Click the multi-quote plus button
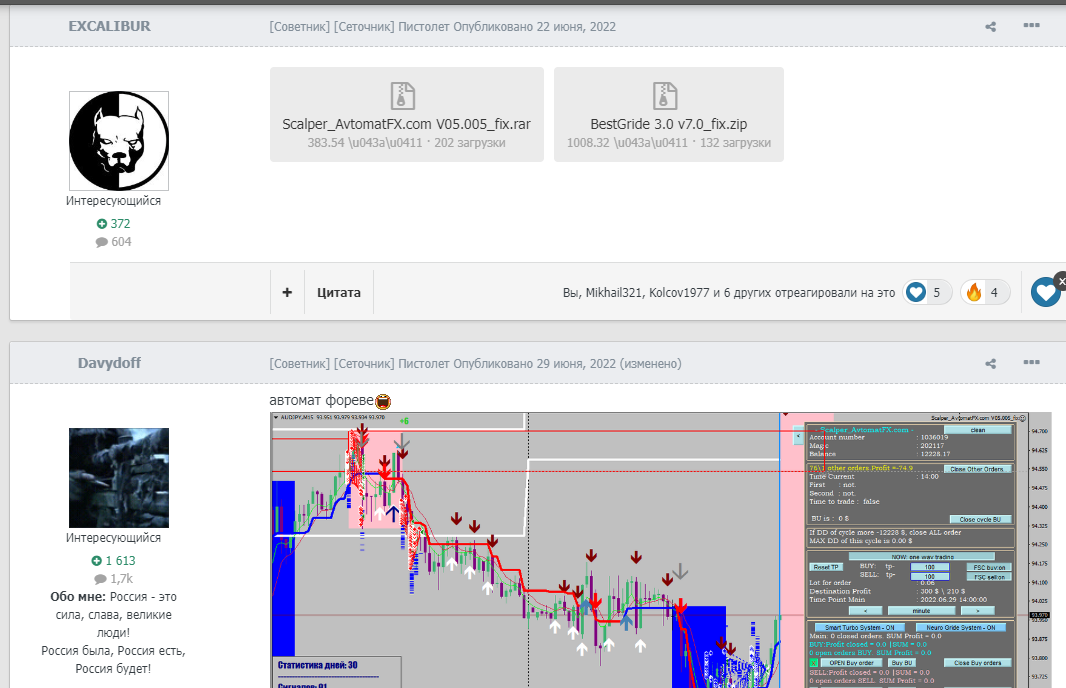This screenshot has height=688, width=1066. (x=287, y=292)
